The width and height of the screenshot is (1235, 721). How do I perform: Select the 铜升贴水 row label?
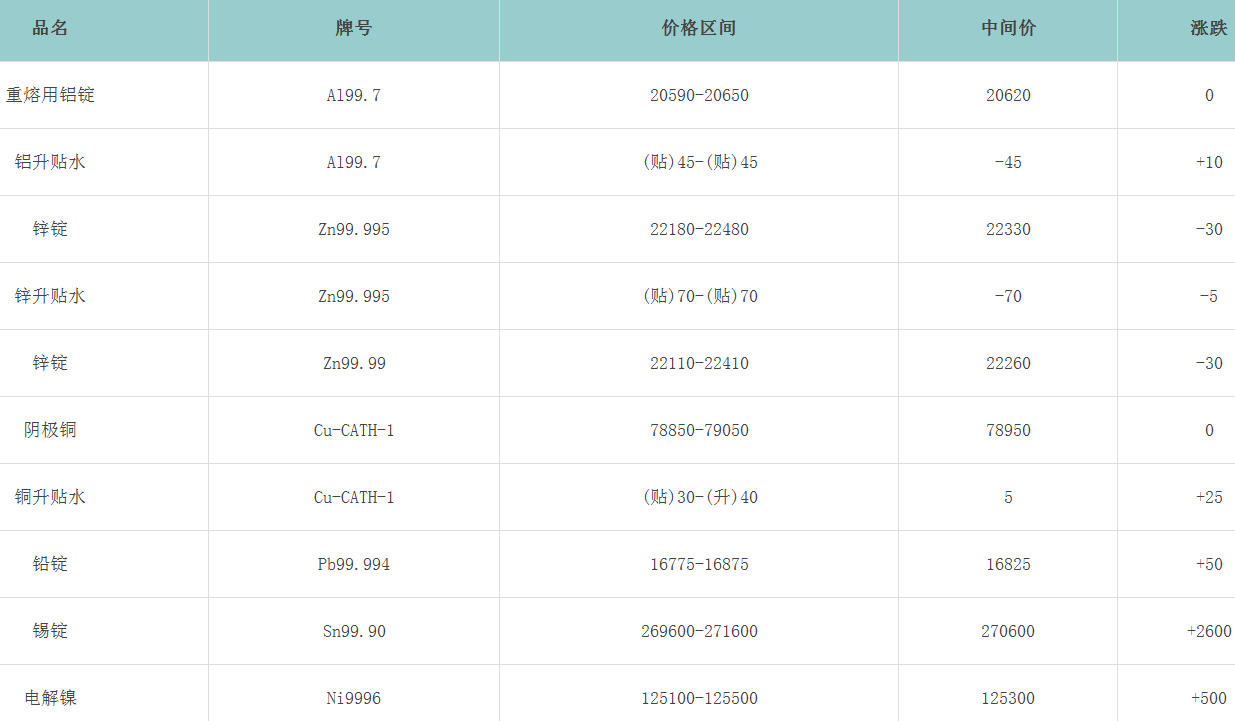point(50,497)
